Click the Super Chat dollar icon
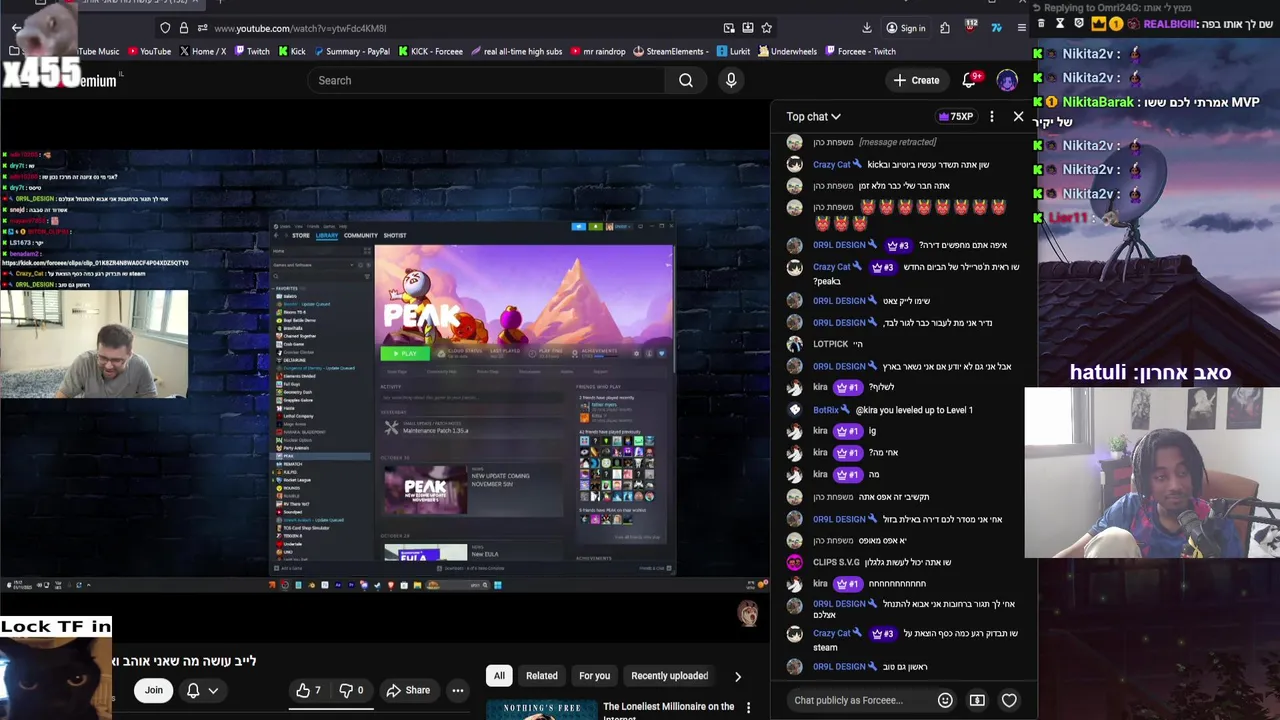The height and width of the screenshot is (720, 1280). [x=977, y=700]
